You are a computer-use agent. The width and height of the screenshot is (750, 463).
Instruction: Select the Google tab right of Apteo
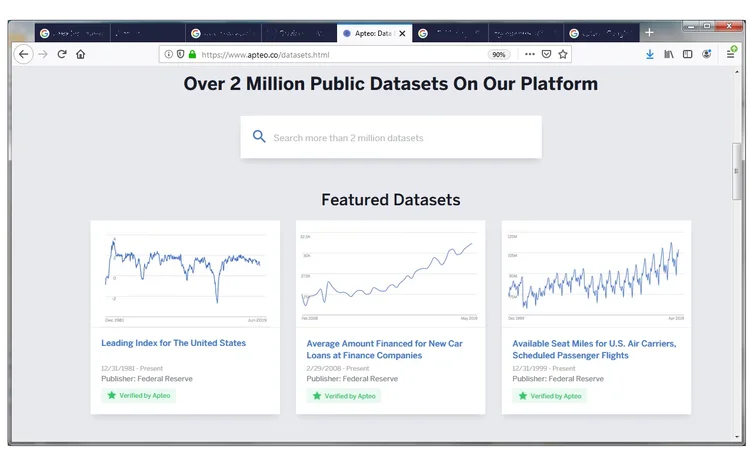(450, 33)
